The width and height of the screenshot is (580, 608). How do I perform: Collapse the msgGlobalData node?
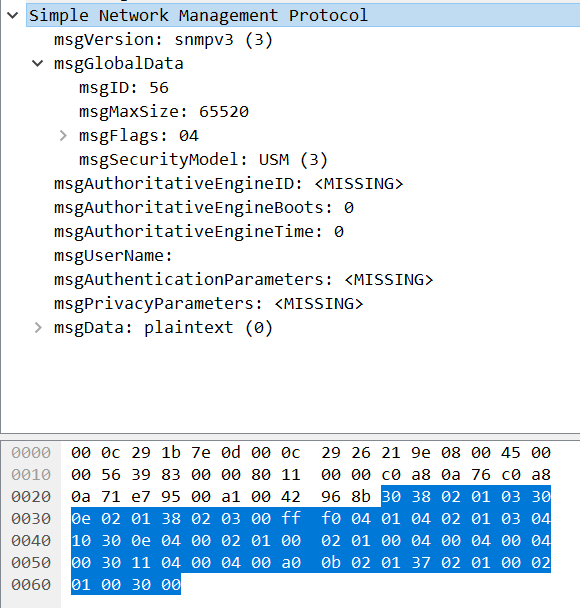38,63
